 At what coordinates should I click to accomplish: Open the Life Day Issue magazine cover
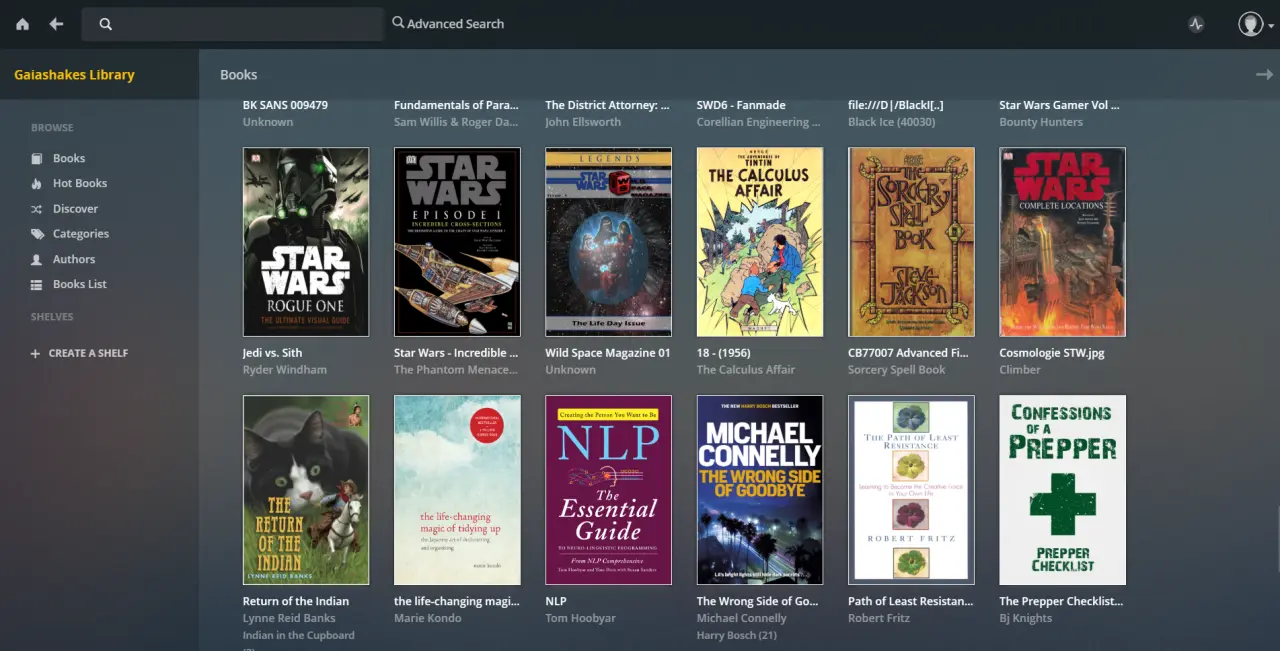tap(608, 242)
